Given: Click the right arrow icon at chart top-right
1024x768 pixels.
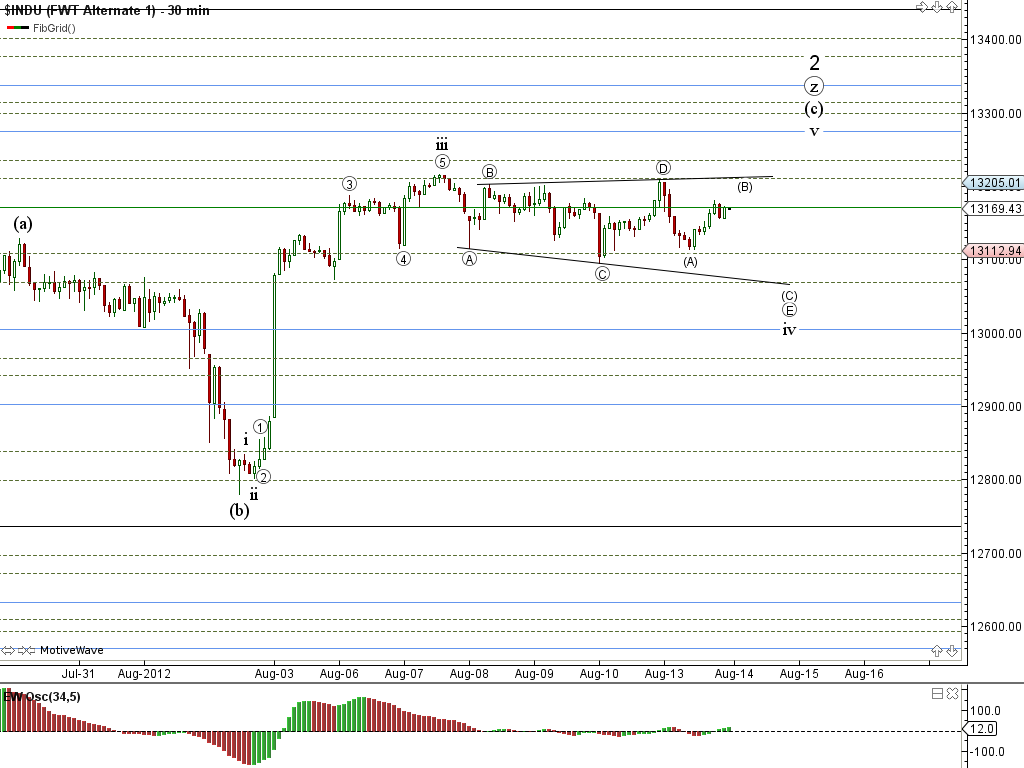Looking at the screenshot, I should click(x=922, y=8).
